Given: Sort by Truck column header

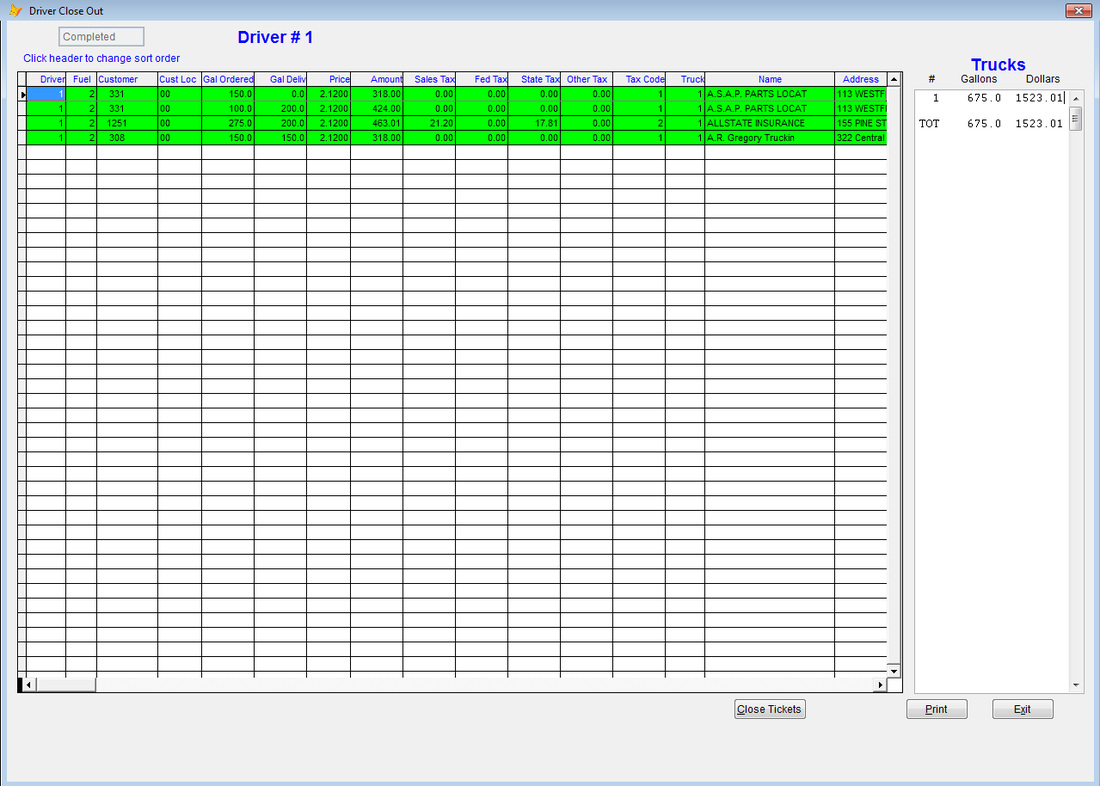Looking at the screenshot, I should [685, 79].
